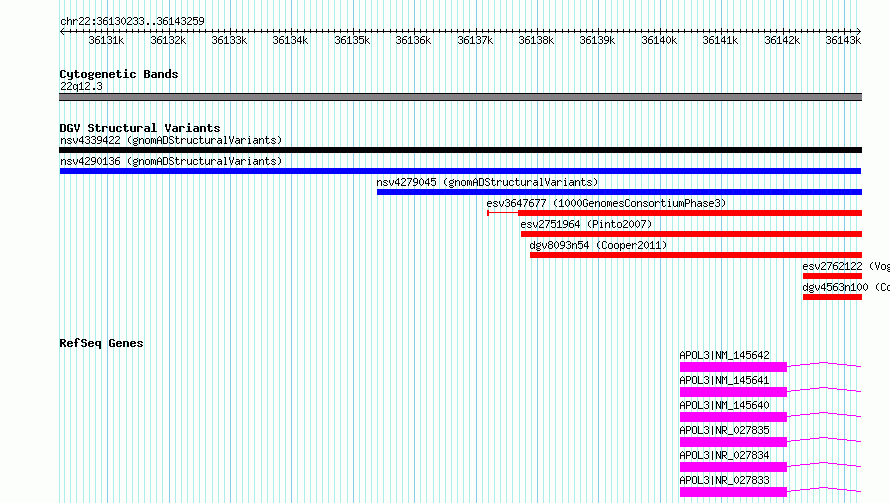Click the 36143k ruler tick label
The width and height of the screenshot is (890, 503).
click(843, 40)
